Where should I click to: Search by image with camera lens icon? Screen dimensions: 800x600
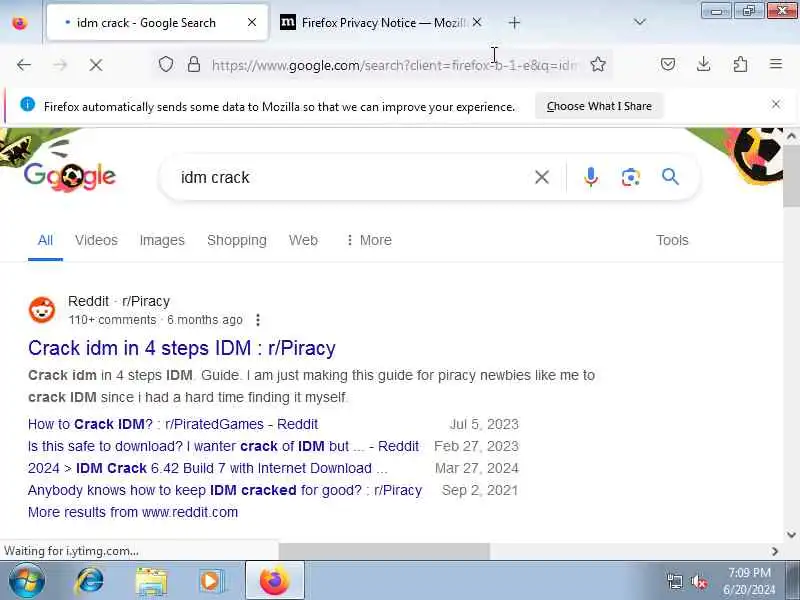(631, 177)
